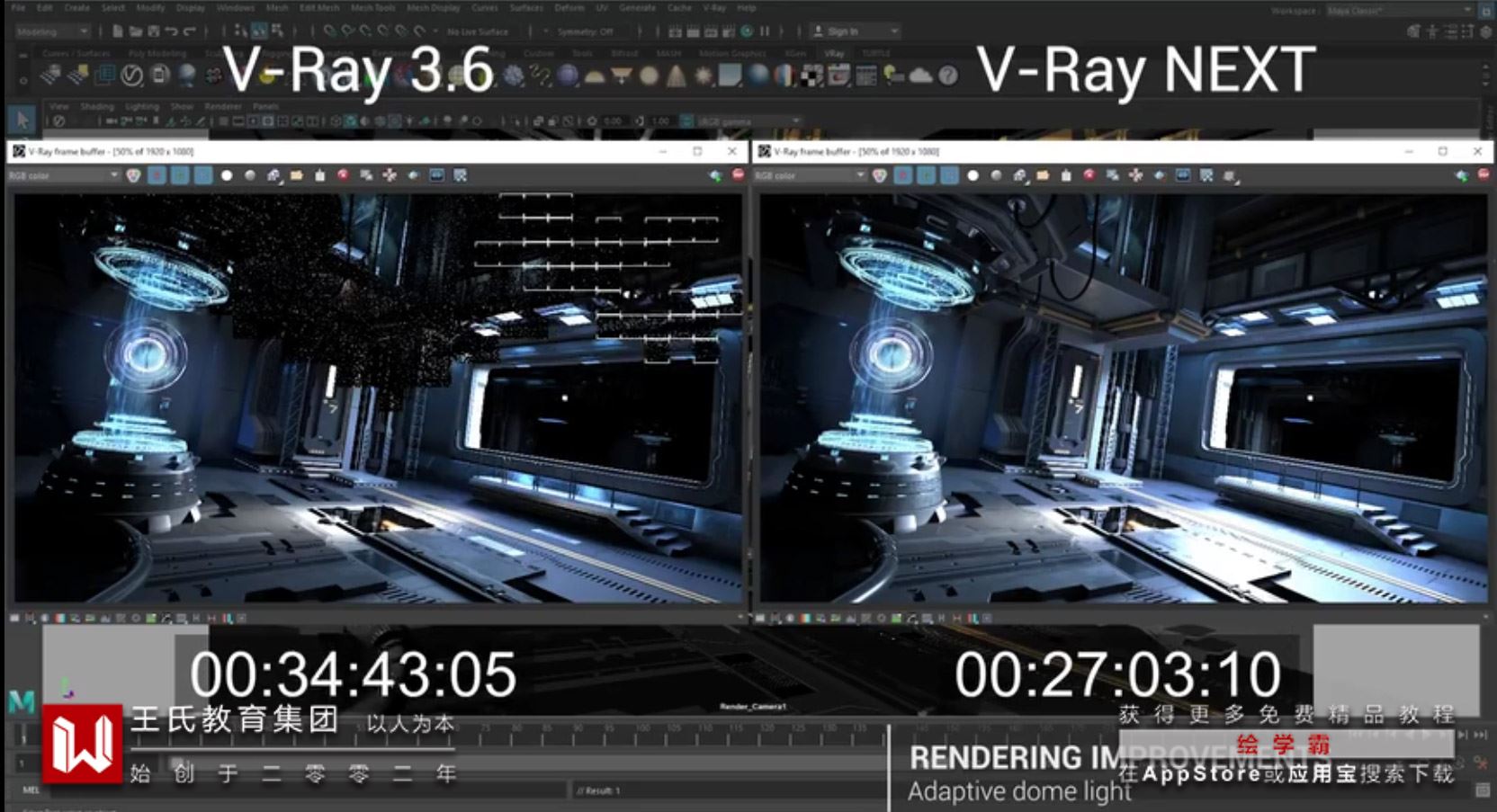Click the checker texture shelf icon
Viewport: 1497px width, 812px height.
click(811, 76)
